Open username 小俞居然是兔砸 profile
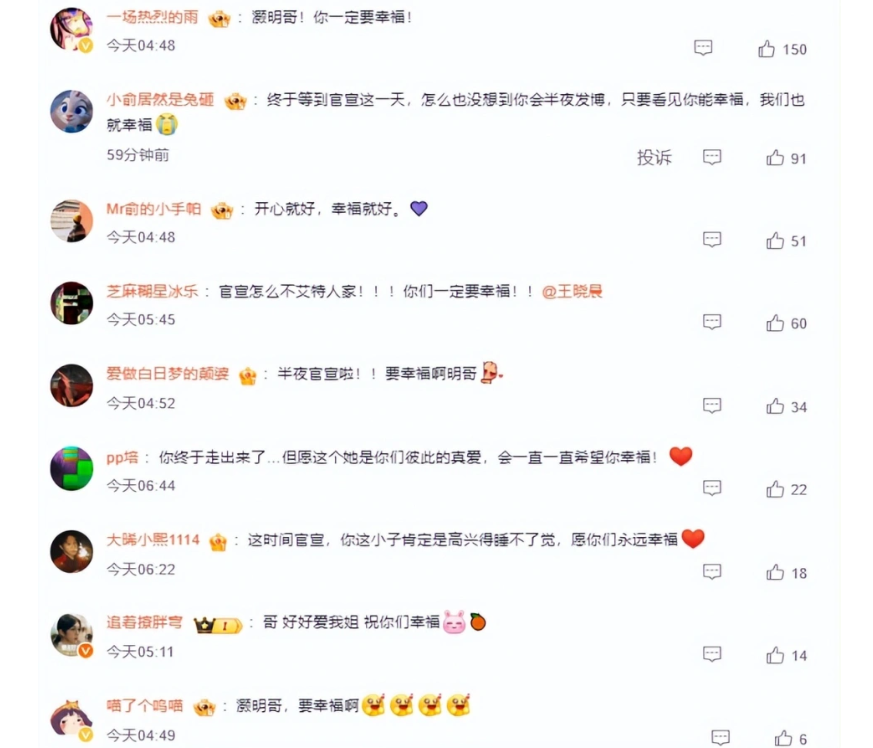 [x=160, y=100]
